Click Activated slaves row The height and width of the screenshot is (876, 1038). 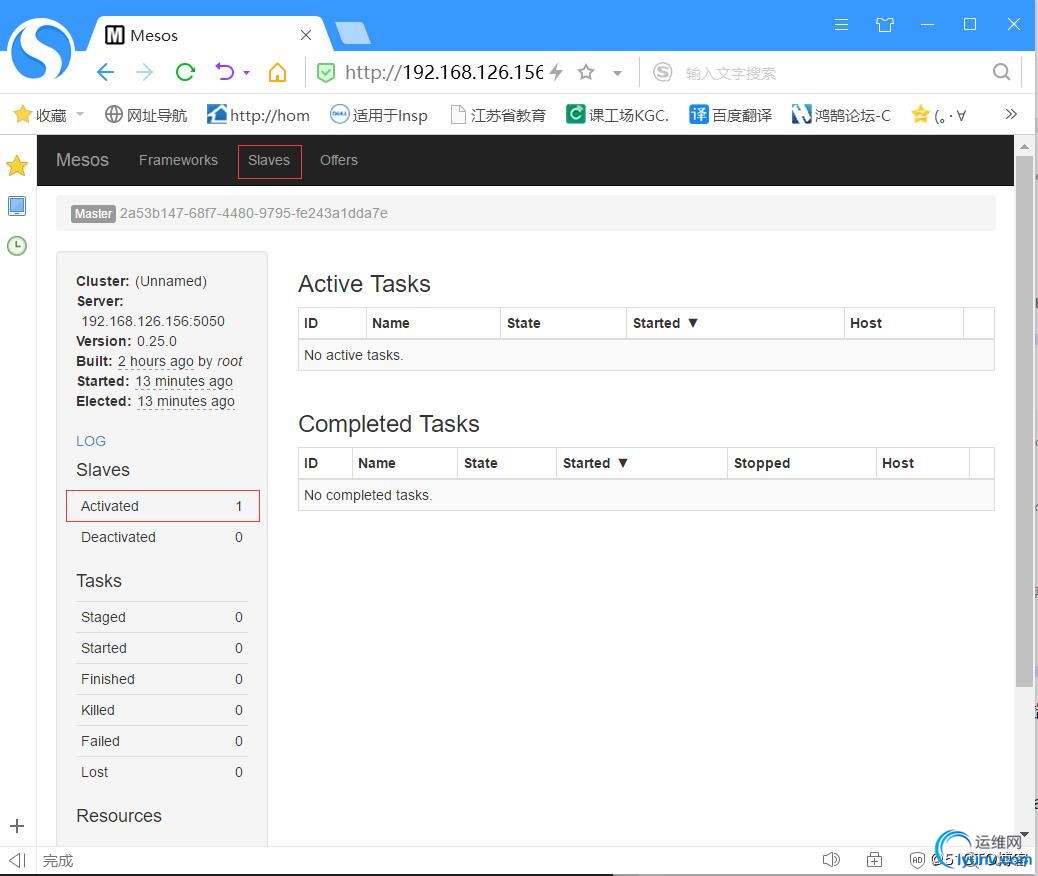tap(163, 506)
